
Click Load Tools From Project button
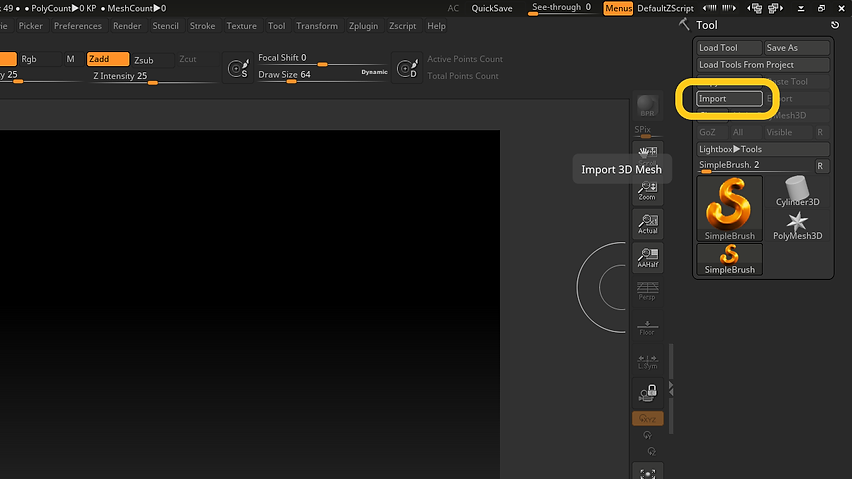point(763,65)
